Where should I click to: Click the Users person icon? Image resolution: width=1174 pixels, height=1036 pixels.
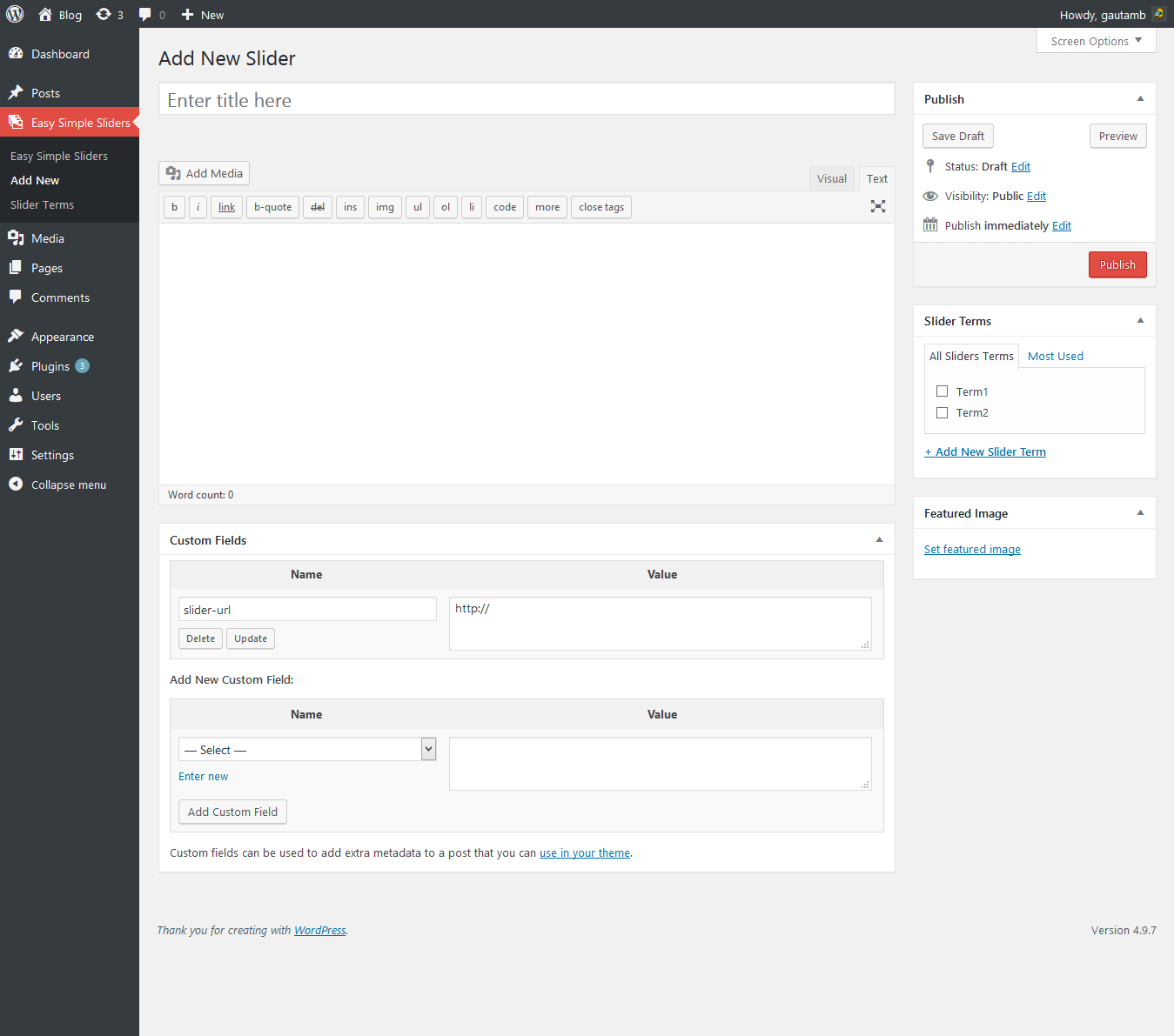[16, 395]
